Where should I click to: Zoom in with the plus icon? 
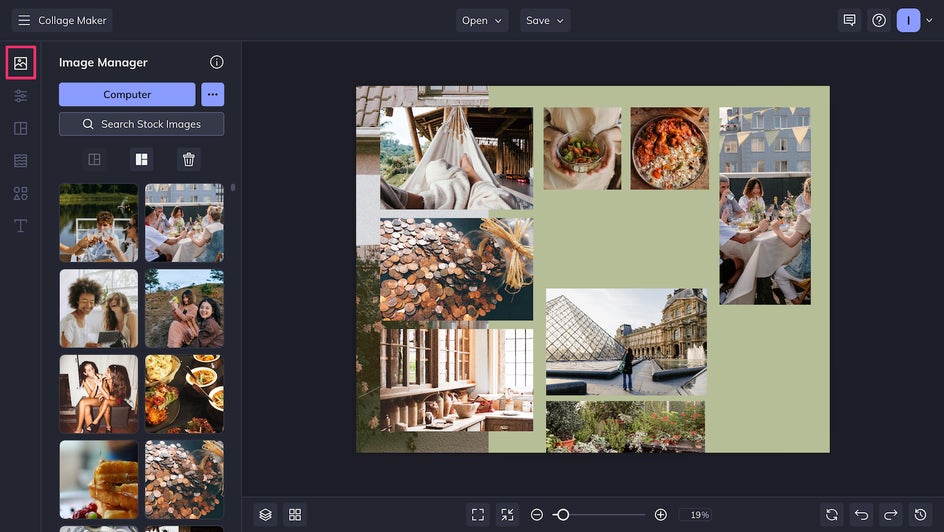click(660, 515)
